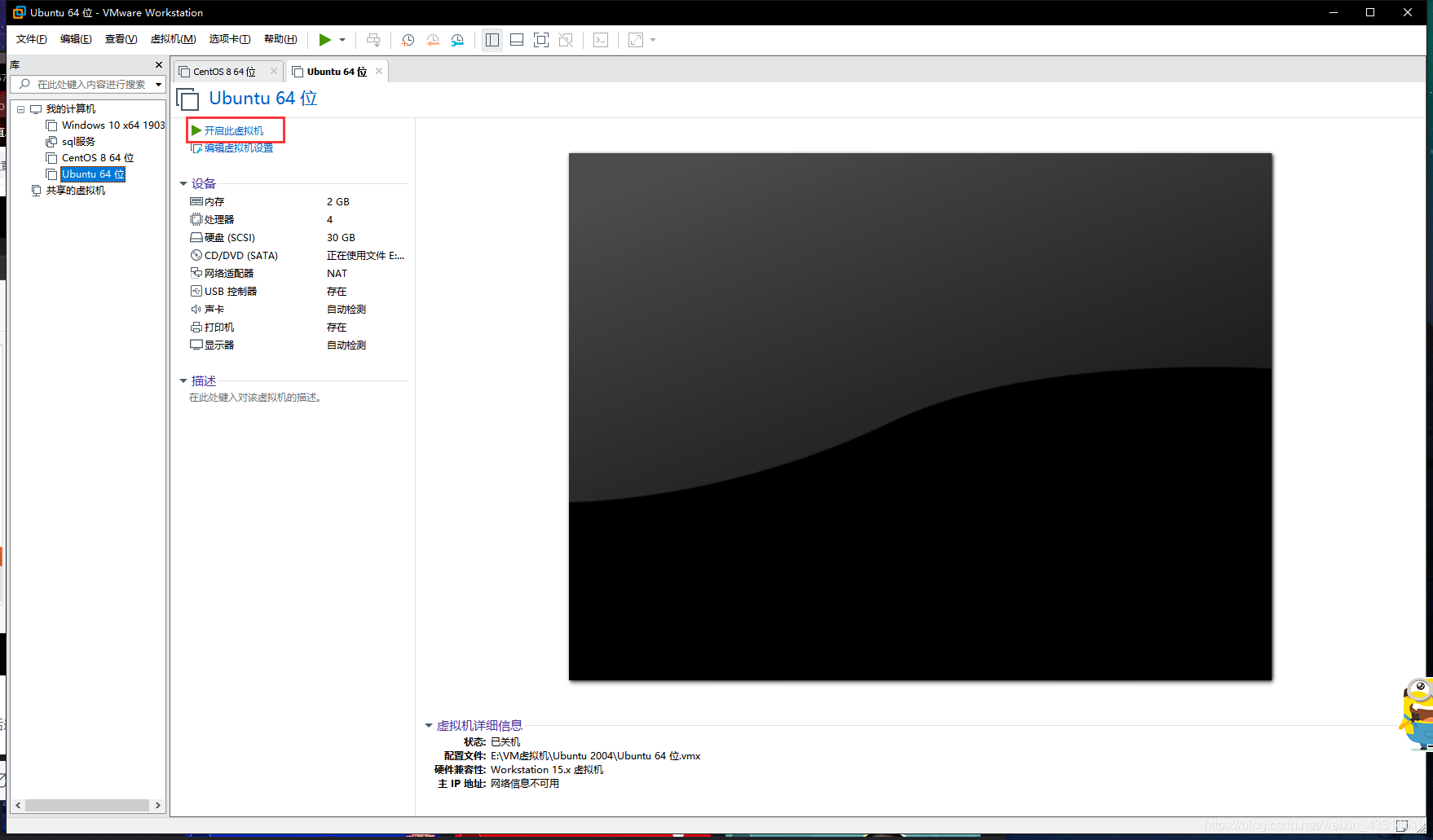Collapse the 描述 section
Image resolution: width=1433 pixels, height=840 pixels.
183,381
